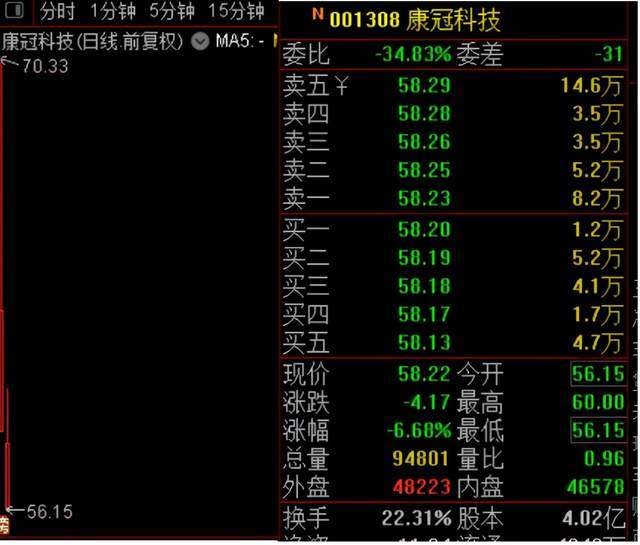Click 换手 value 22.31%
Image resolution: width=640 pixels, height=545 pixels.
tap(416, 518)
